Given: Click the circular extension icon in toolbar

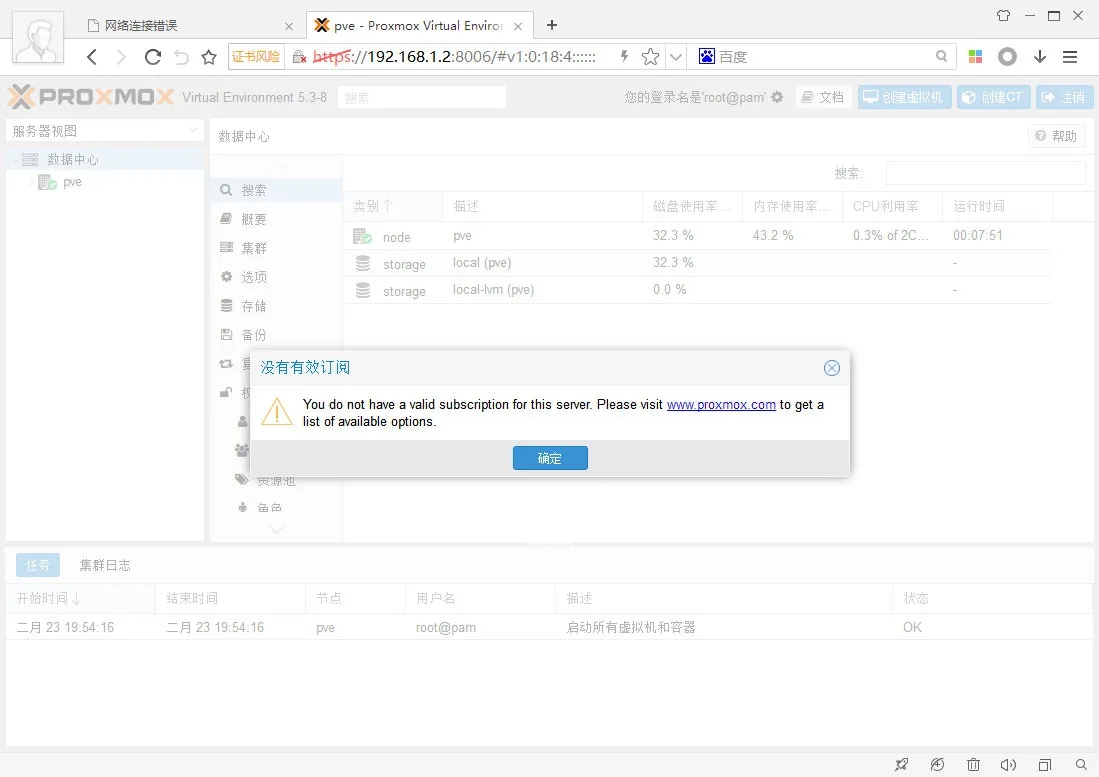Looking at the screenshot, I should pos(1007,57).
